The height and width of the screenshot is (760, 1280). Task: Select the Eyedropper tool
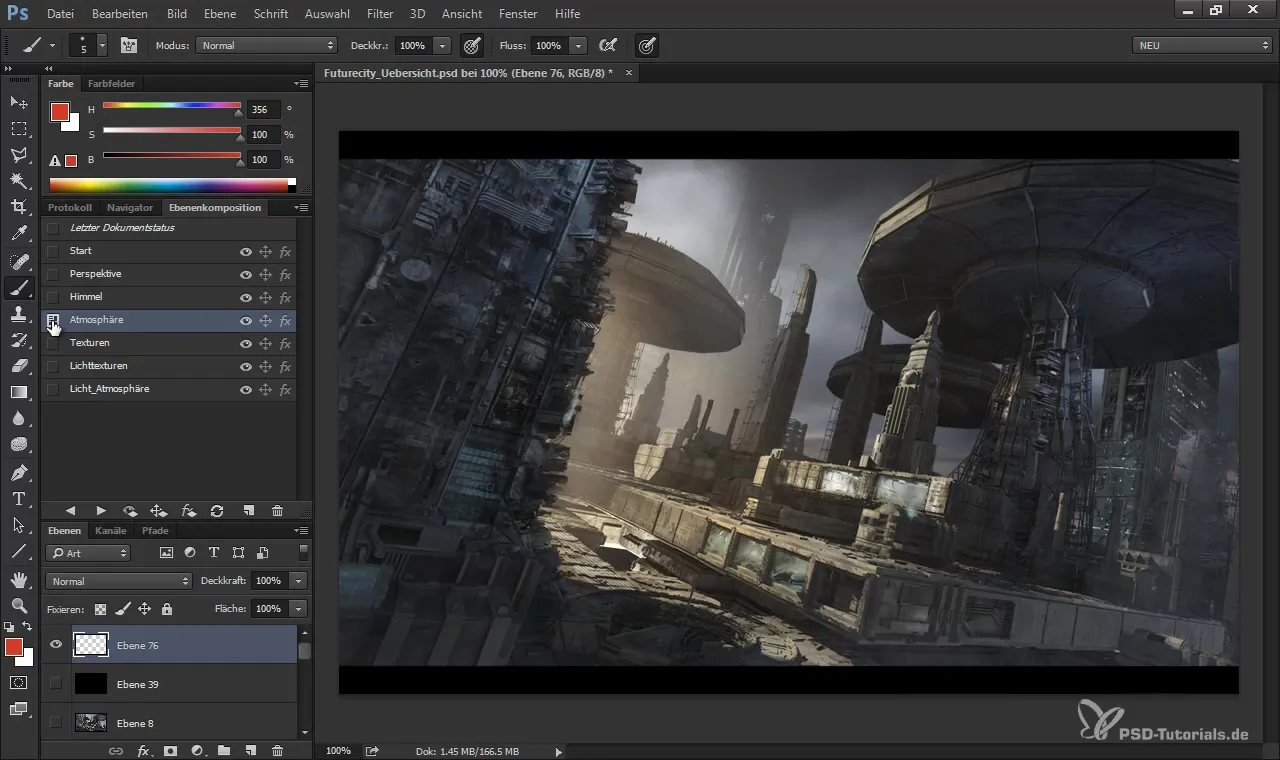pos(19,234)
